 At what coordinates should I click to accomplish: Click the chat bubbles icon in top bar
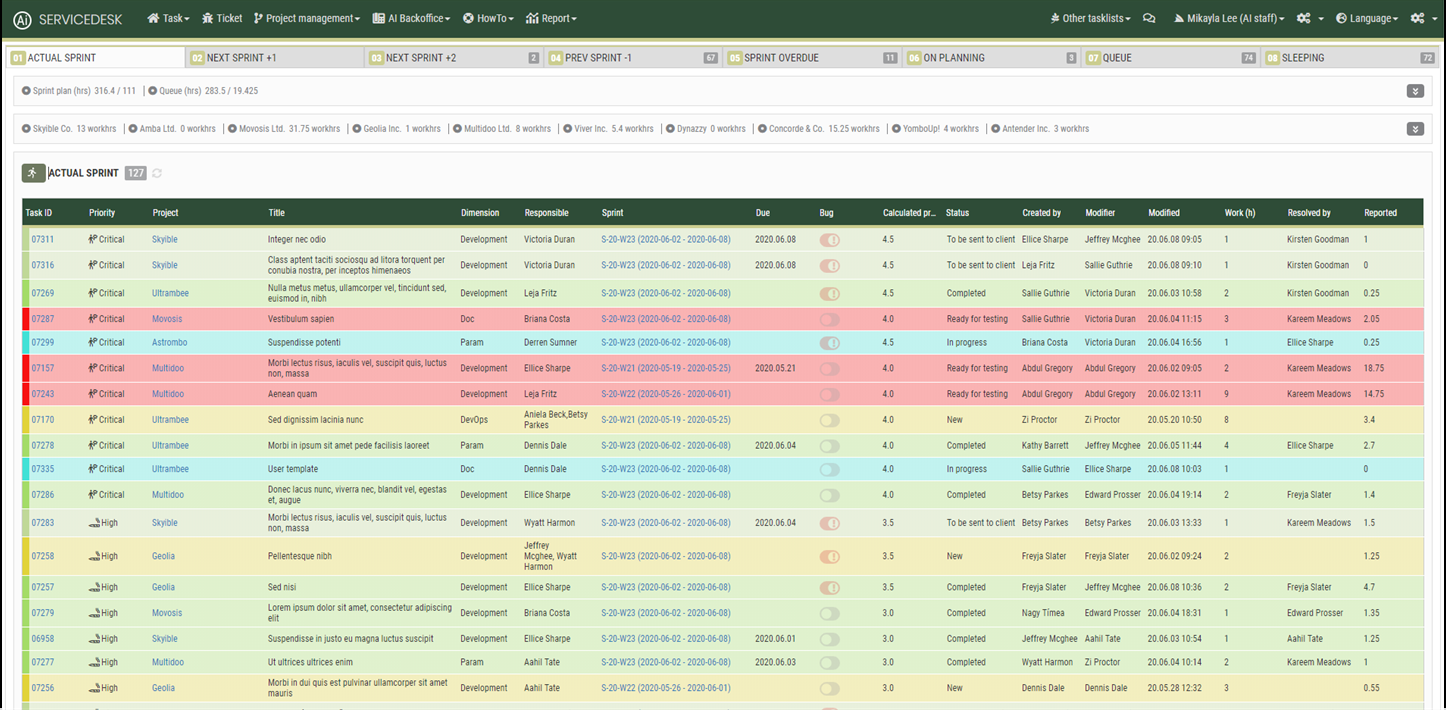[1150, 18]
